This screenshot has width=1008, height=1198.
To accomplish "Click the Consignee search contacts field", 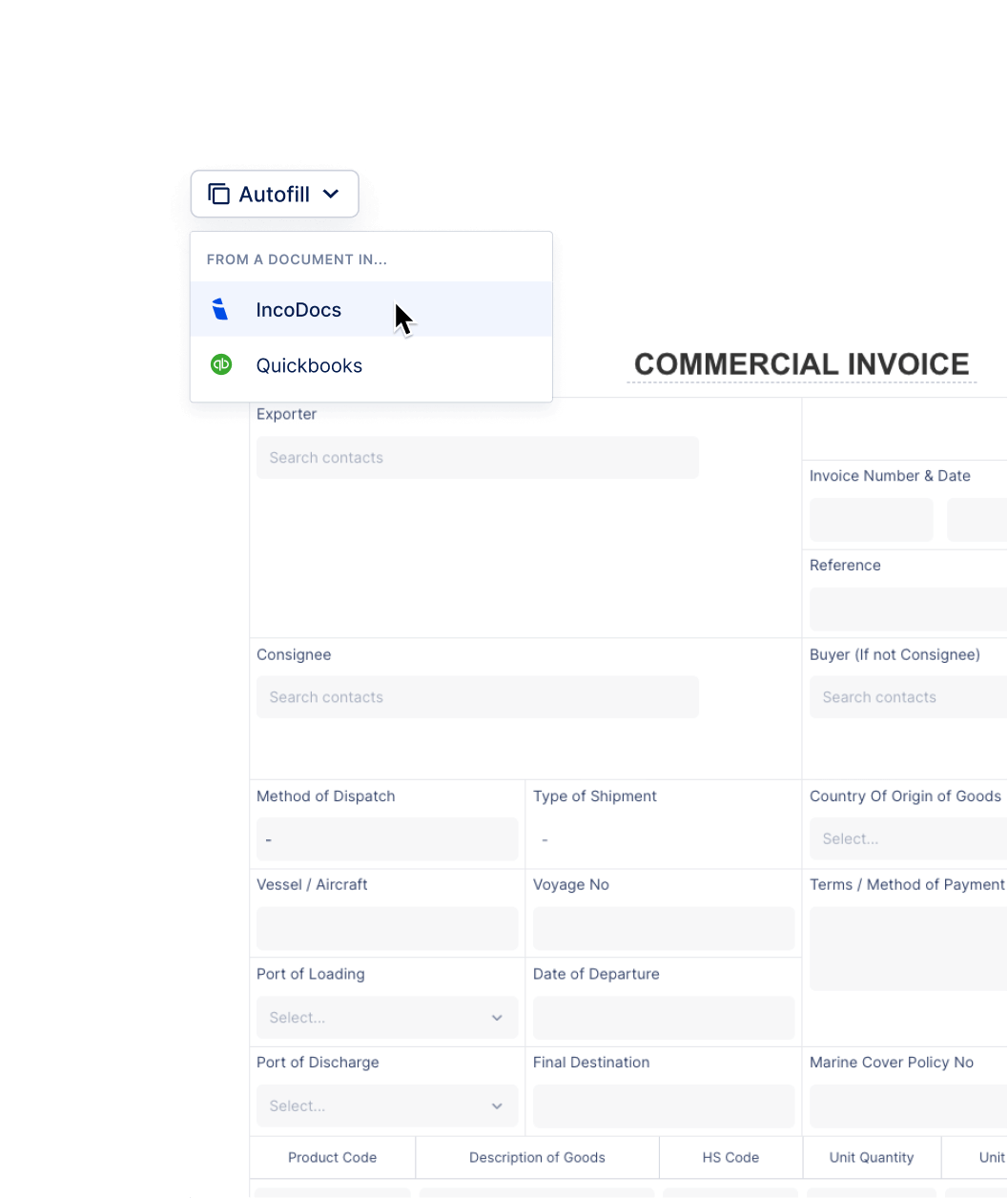I will click(477, 696).
